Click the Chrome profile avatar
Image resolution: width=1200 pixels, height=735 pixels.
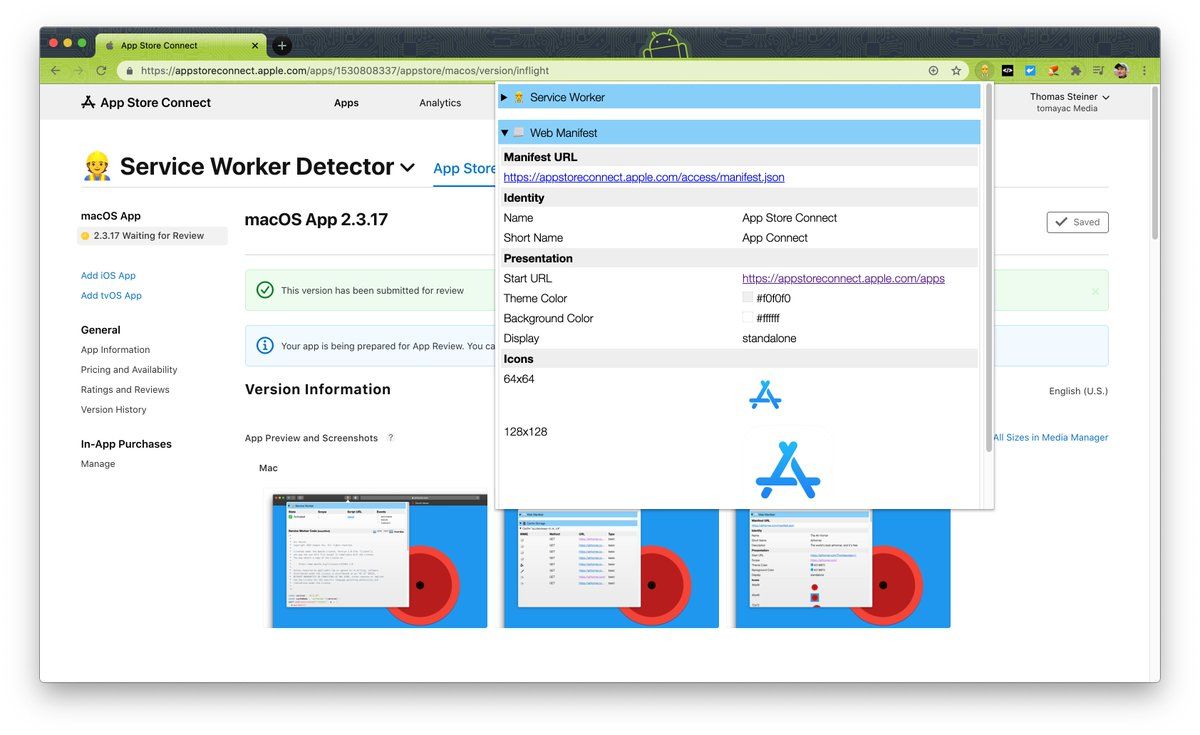1121,71
